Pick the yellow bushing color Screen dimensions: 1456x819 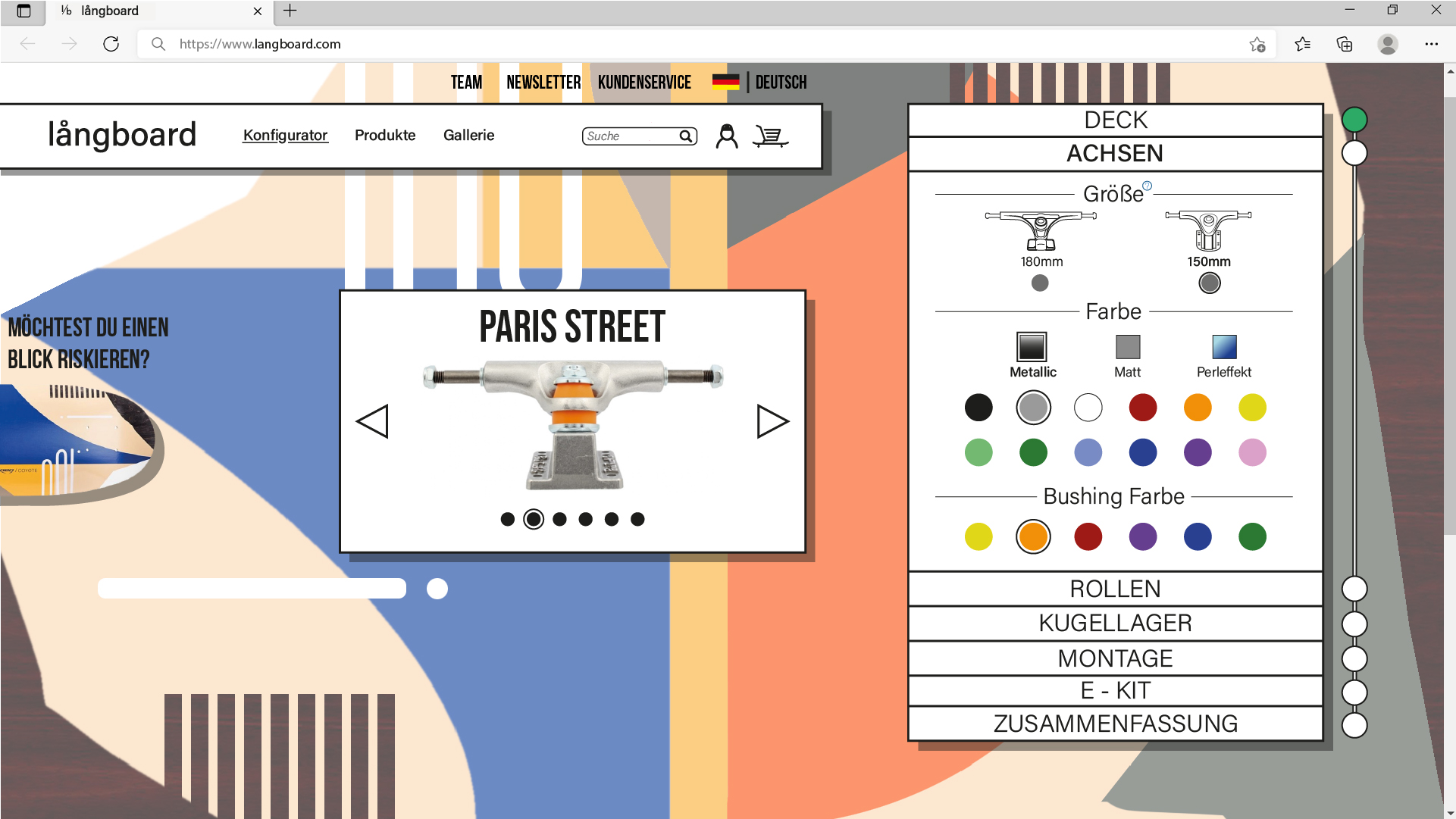point(978,537)
